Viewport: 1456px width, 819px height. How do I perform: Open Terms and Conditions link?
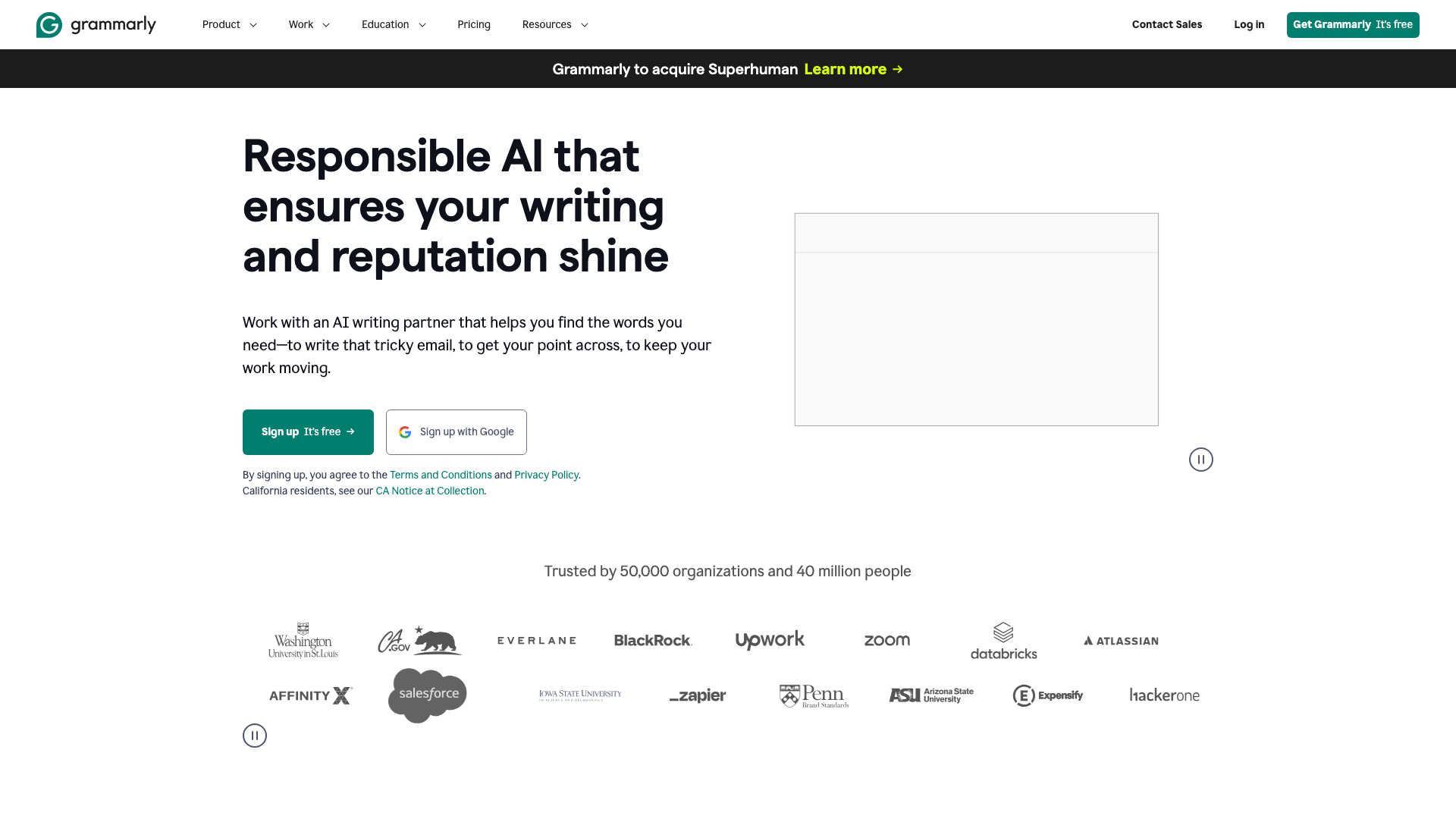click(441, 475)
